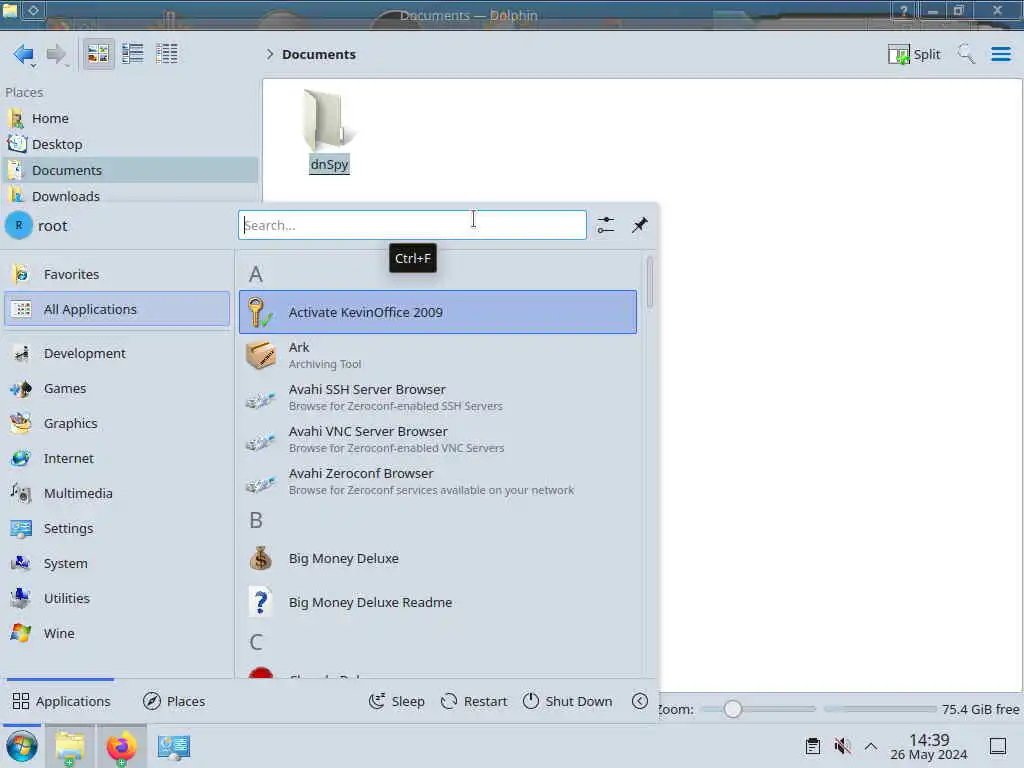Open Dolphin's hamburger menu

point(1000,54)
